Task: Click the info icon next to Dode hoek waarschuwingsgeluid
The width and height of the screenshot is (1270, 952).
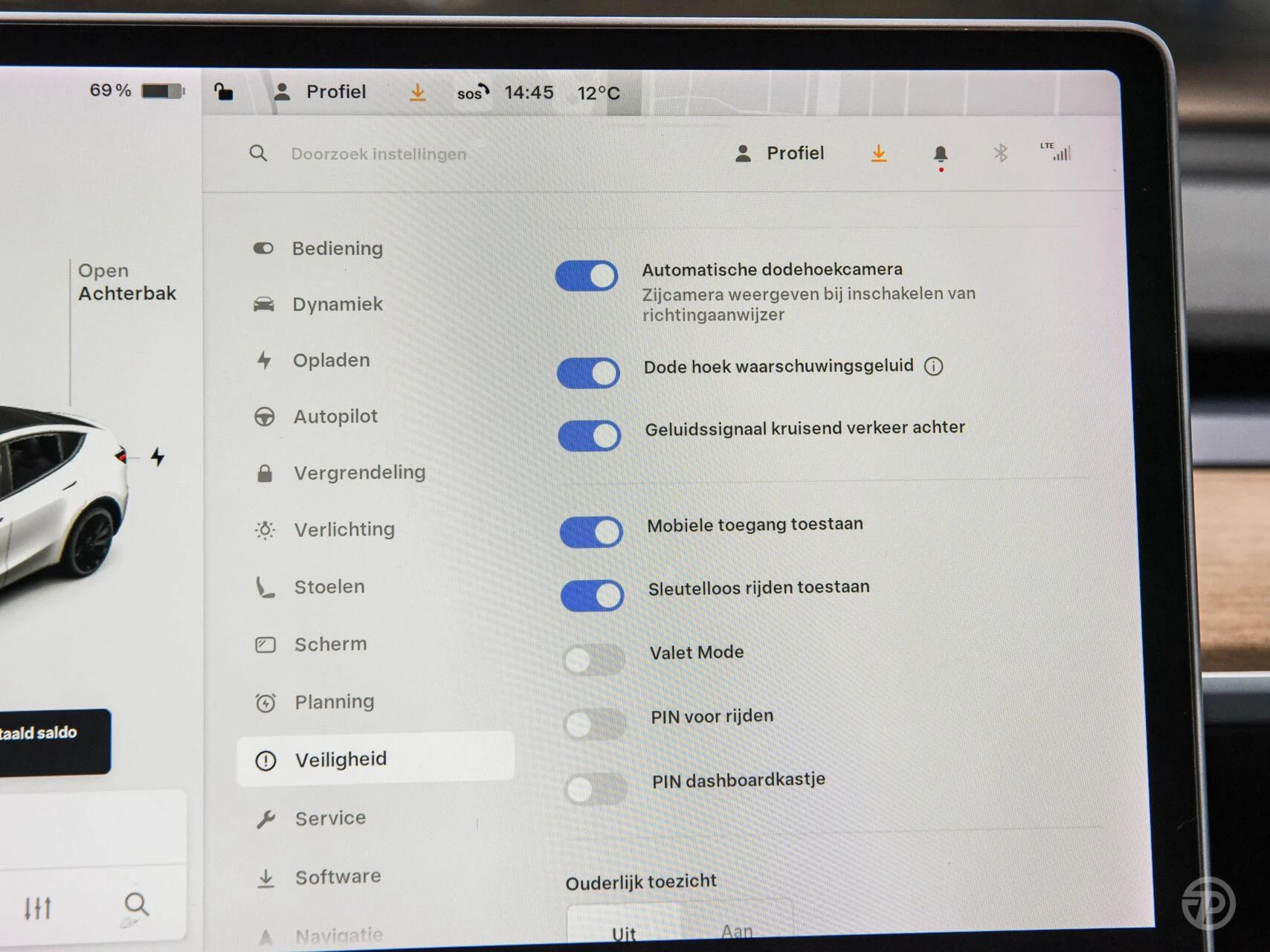Action: tap(933, 367)
